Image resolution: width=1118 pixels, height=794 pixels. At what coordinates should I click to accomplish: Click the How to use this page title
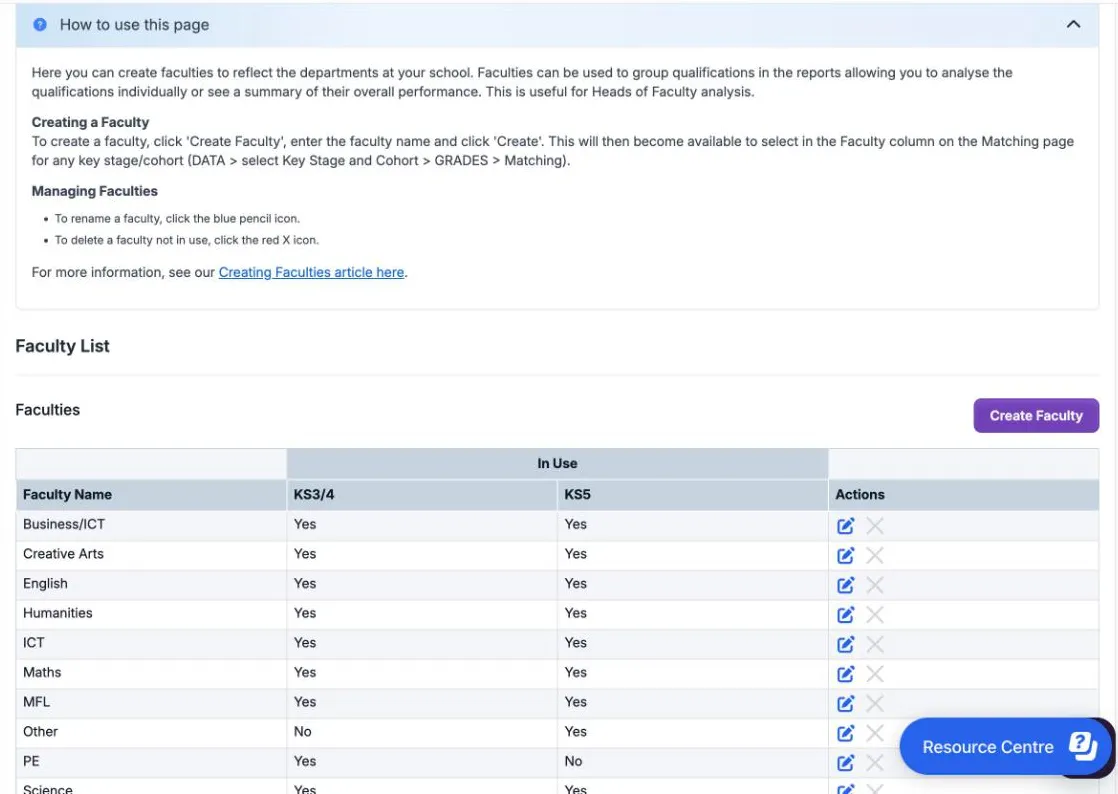pyautogui.click(x=135, y=25)
